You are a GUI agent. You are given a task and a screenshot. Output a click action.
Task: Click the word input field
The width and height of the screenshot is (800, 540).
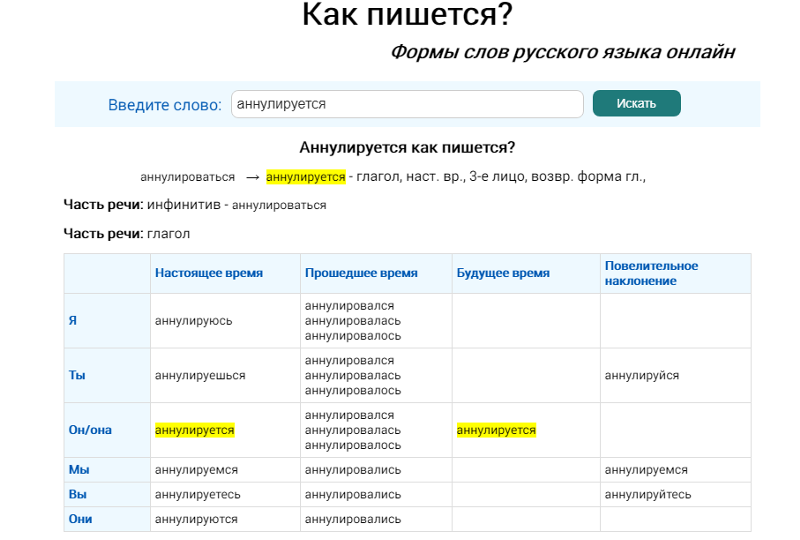[x=406, y=104]
